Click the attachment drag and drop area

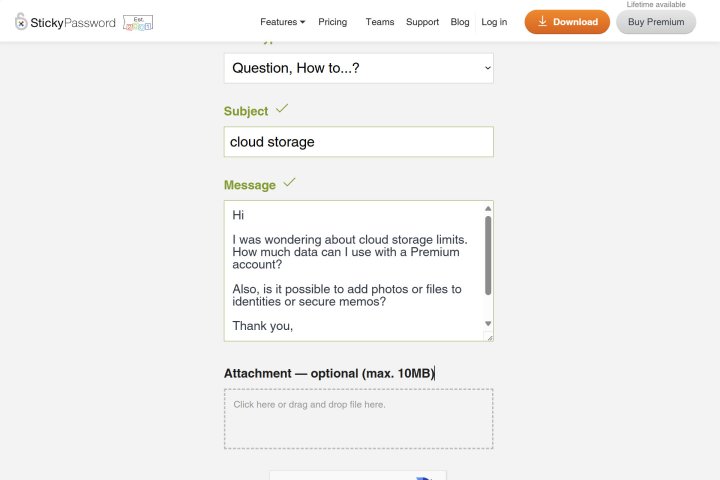point(358,418)
